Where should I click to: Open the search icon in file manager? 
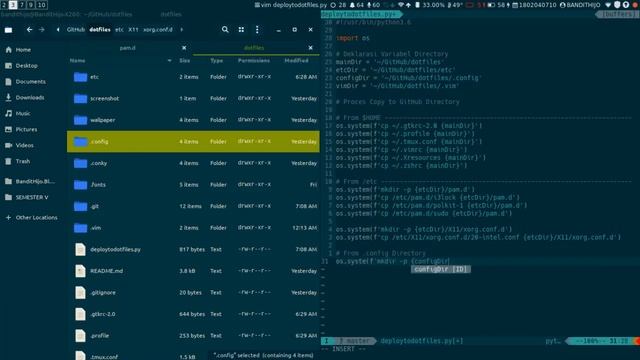point(225,30)
